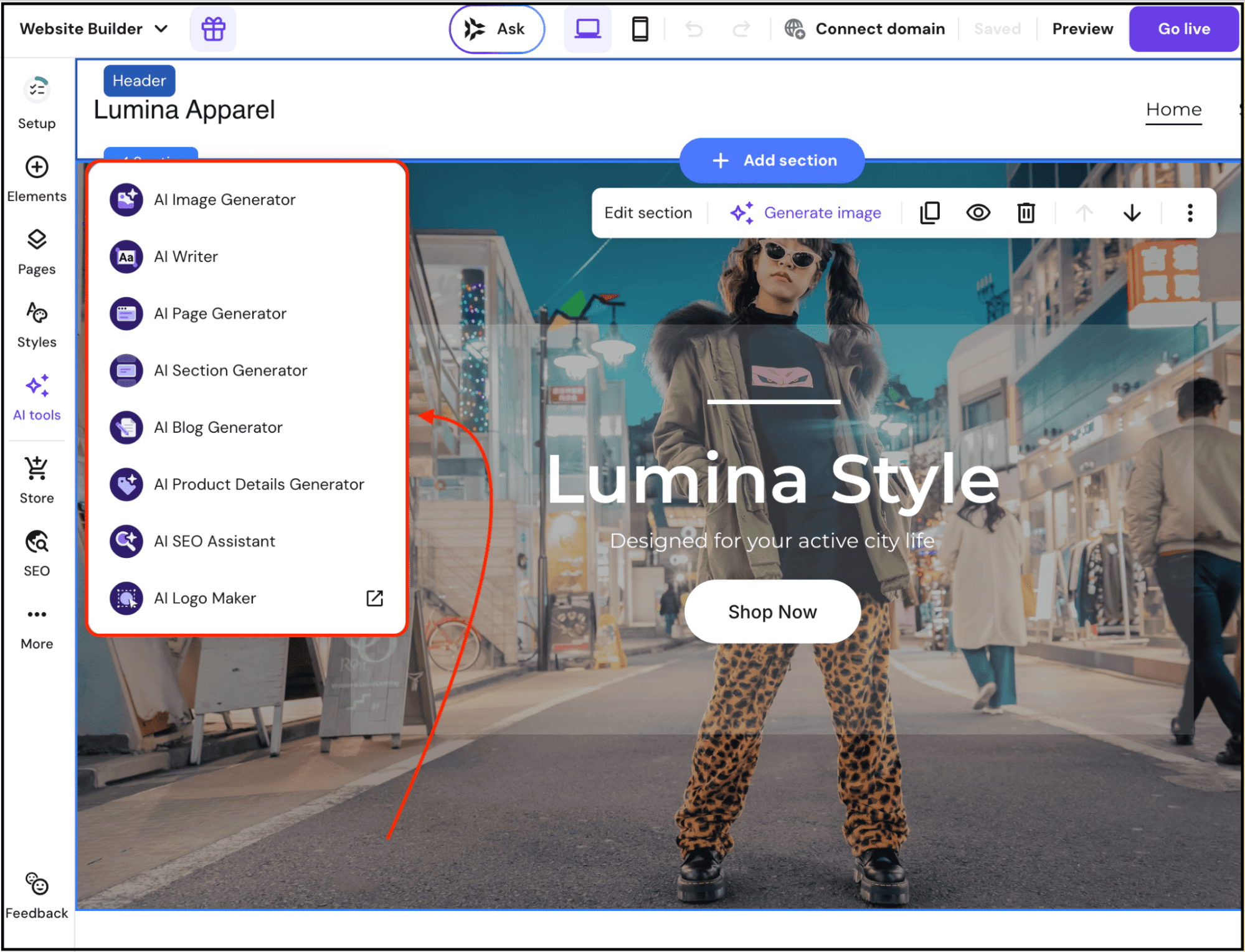The image size is (1245, 952).
Task: Open Store cart sidebar icon
Action: pos(37,480)
